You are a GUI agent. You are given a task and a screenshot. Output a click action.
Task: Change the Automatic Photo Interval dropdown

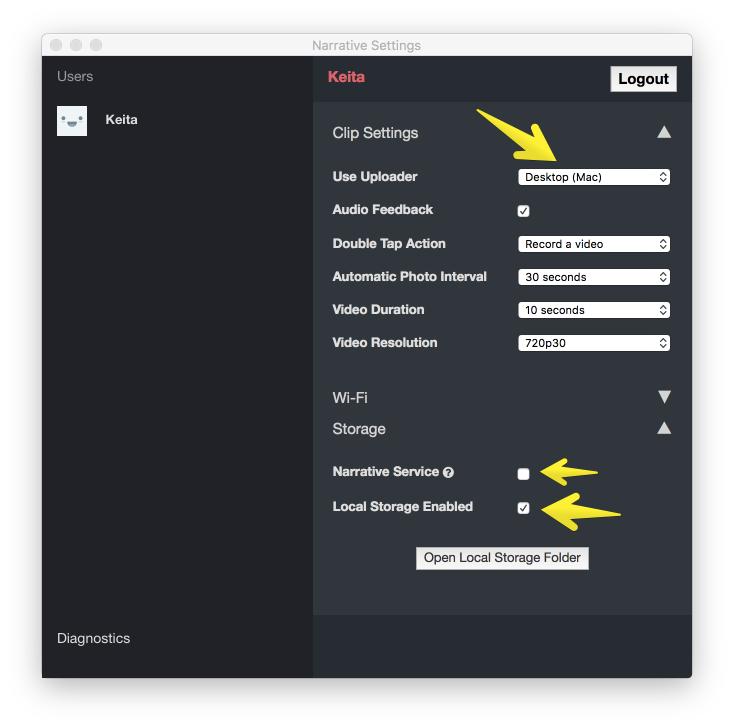(594, 277)
